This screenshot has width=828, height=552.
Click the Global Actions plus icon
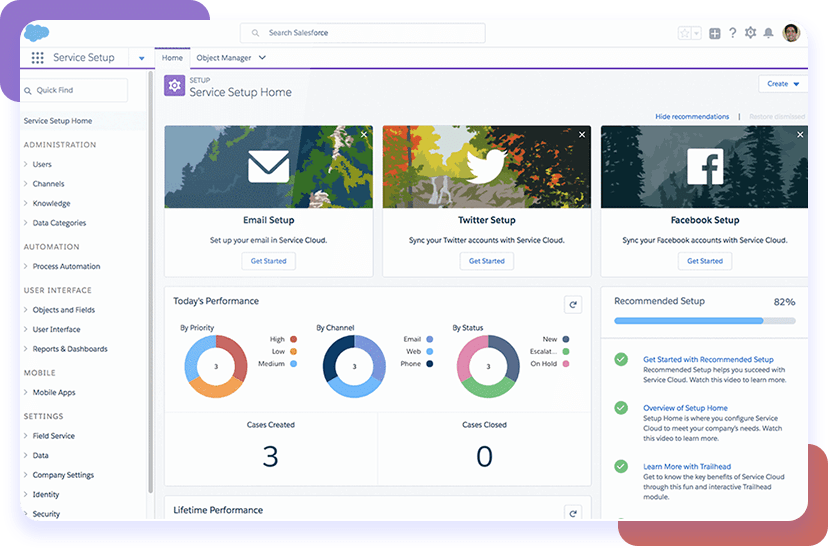pyautogui.click(x=714, y=33)
